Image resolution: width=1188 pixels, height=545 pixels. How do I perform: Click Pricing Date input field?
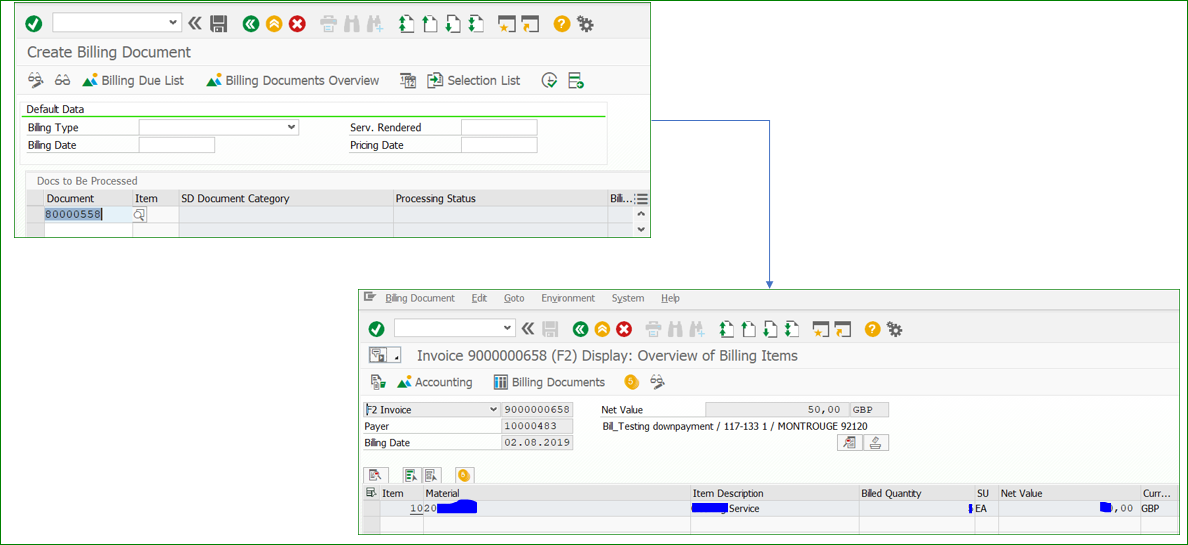(499, 145)
